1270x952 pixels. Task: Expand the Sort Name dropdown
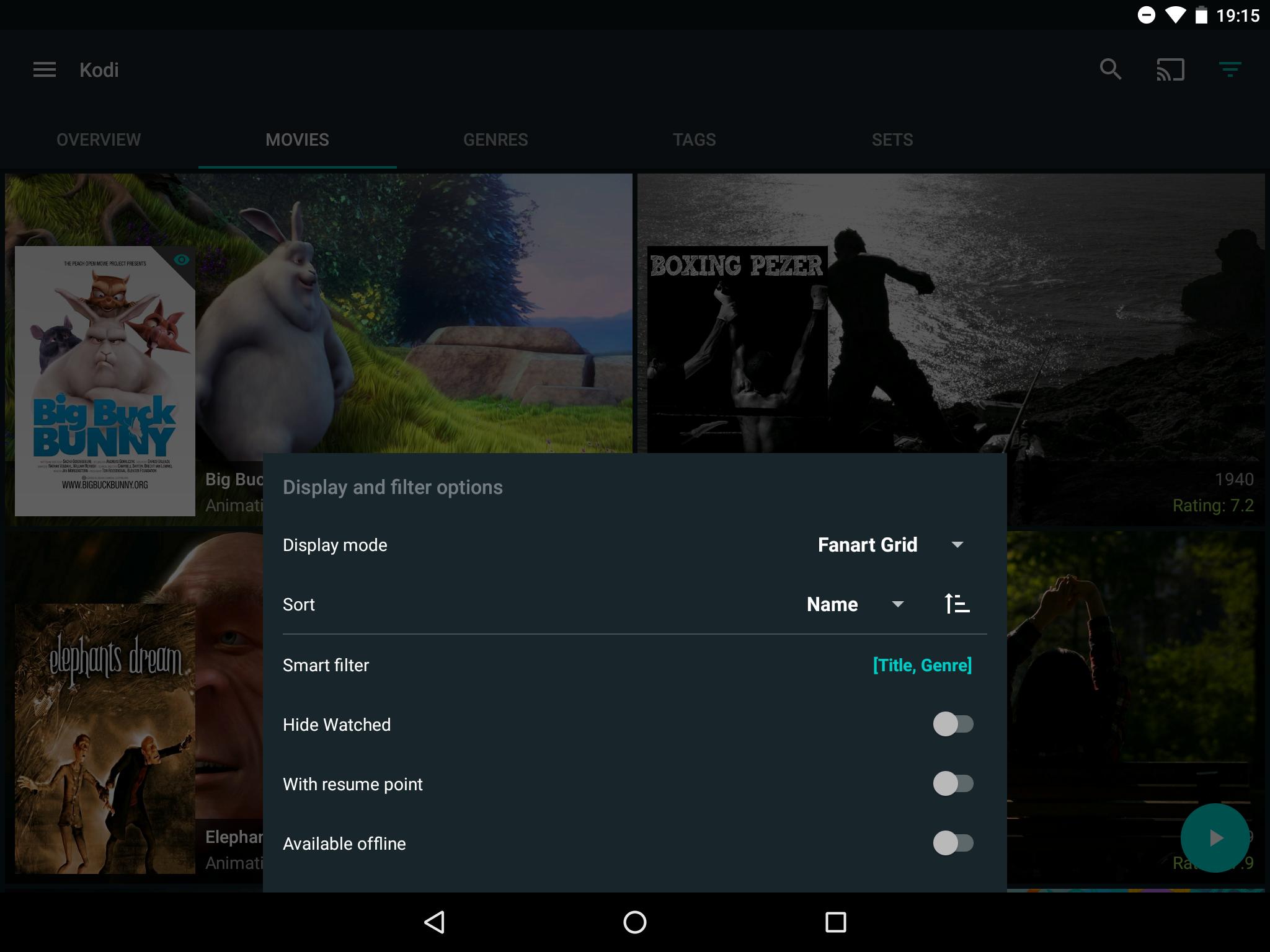point(855,604)
